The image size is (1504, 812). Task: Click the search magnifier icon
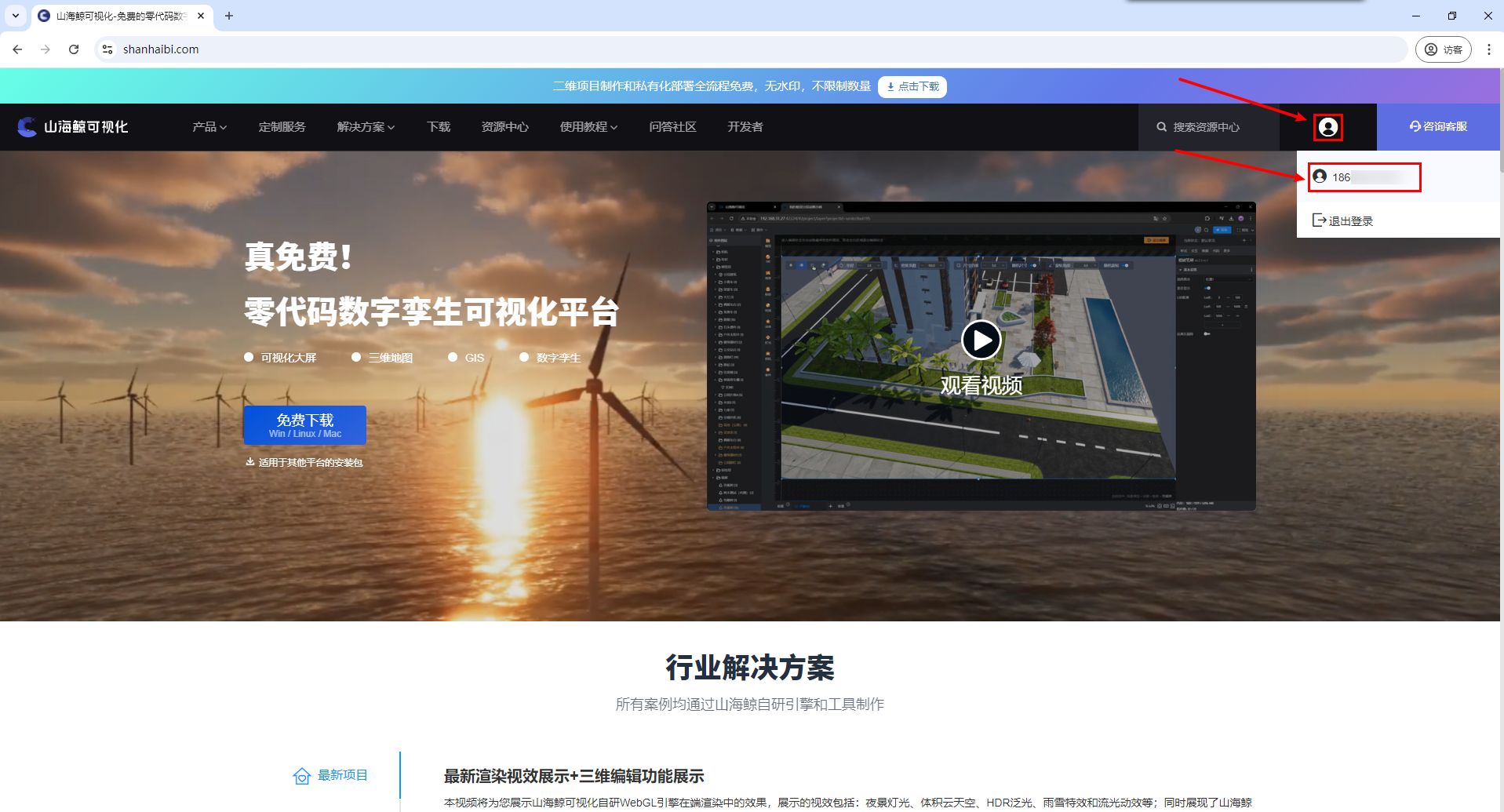[x=1161, y=127]
